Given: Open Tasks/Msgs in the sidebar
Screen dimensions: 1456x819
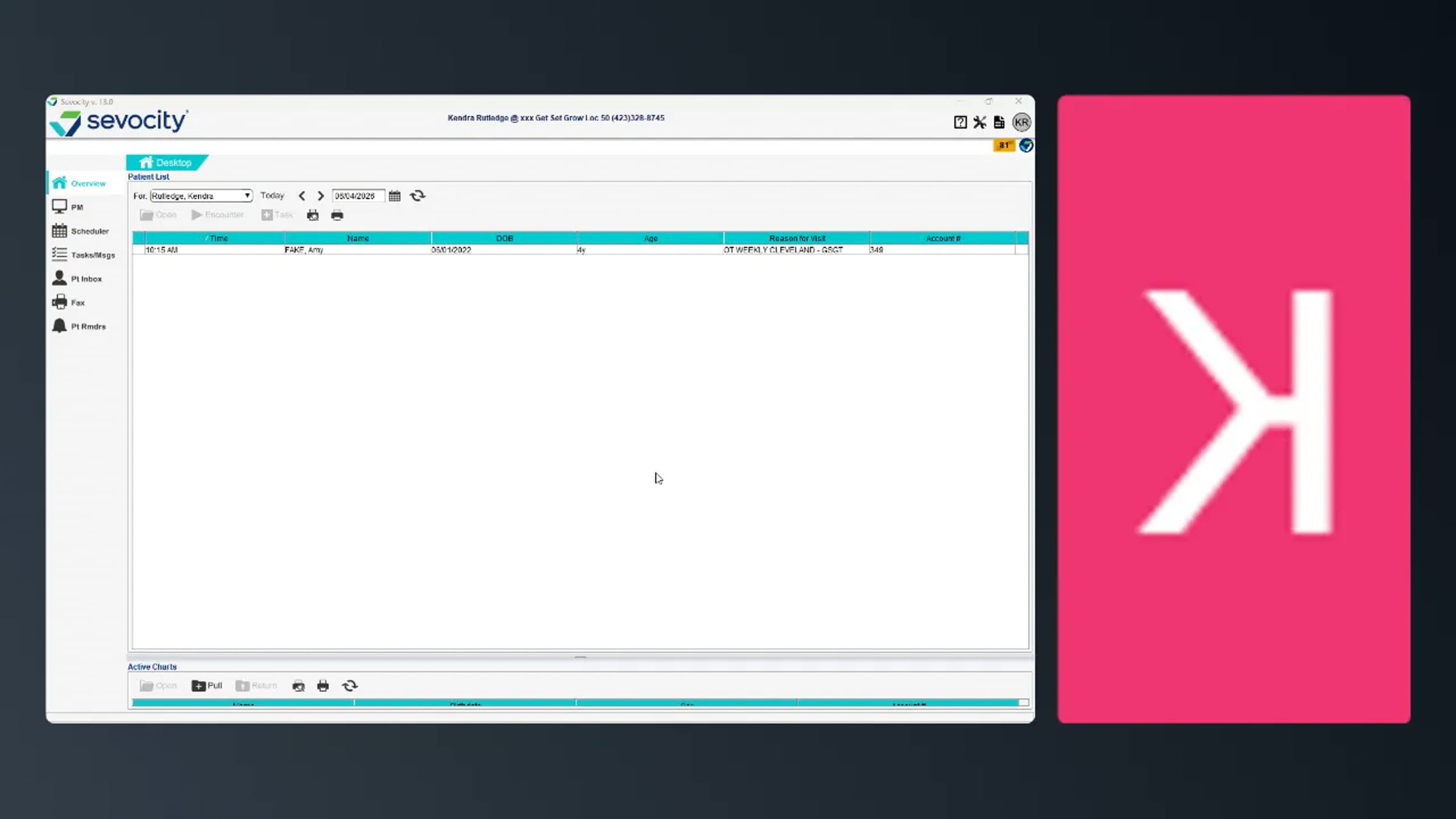Looking at the screenshot, I should (x=84, y=255).
